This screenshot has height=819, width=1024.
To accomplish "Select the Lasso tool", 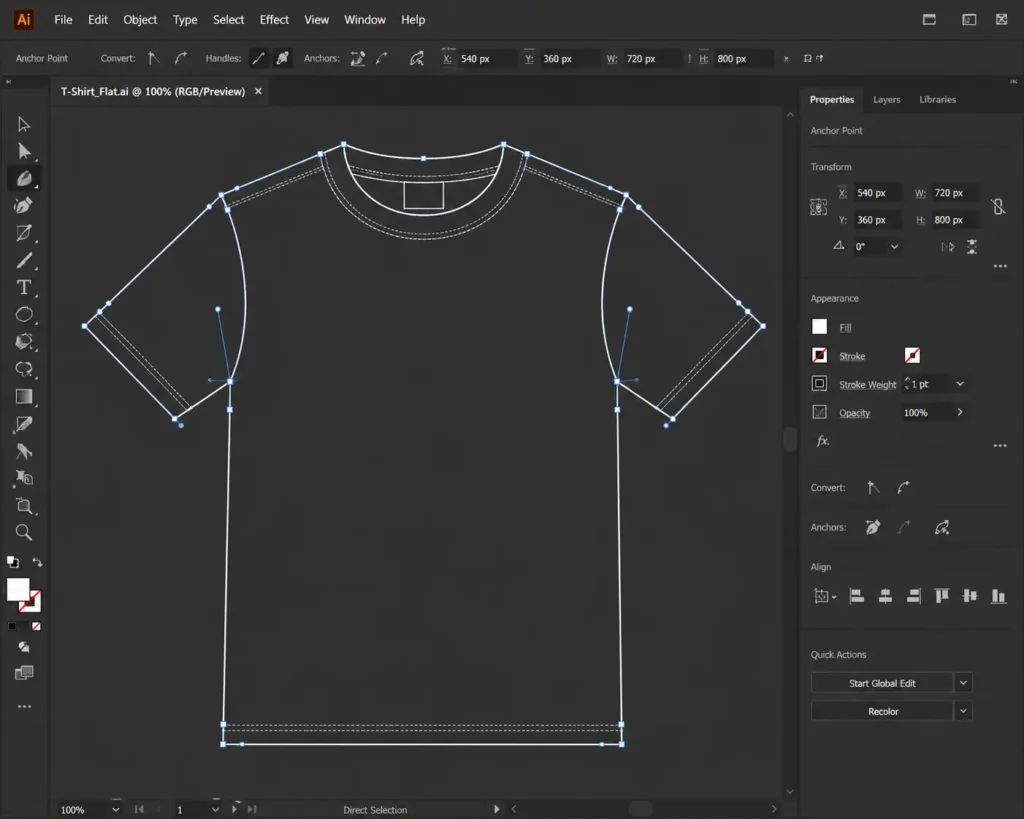I will [24, 369].
